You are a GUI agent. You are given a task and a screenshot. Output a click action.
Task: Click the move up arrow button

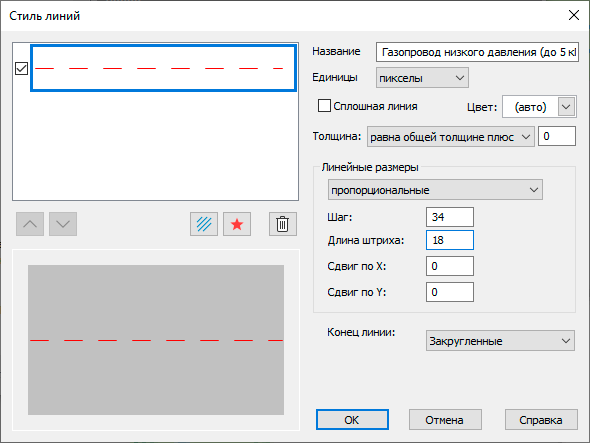30,224
